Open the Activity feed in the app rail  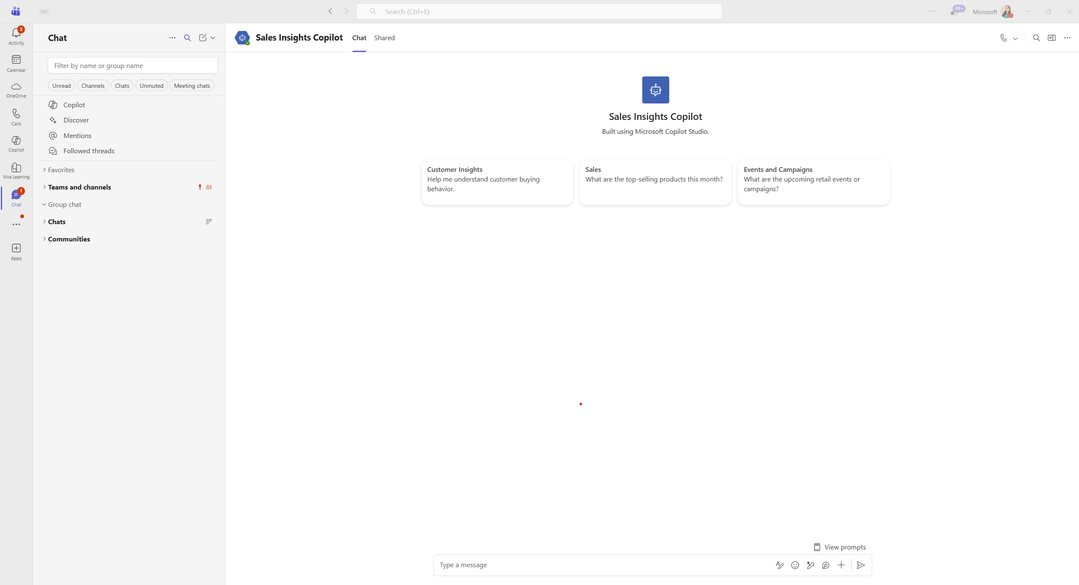click(x=16, y=36)
